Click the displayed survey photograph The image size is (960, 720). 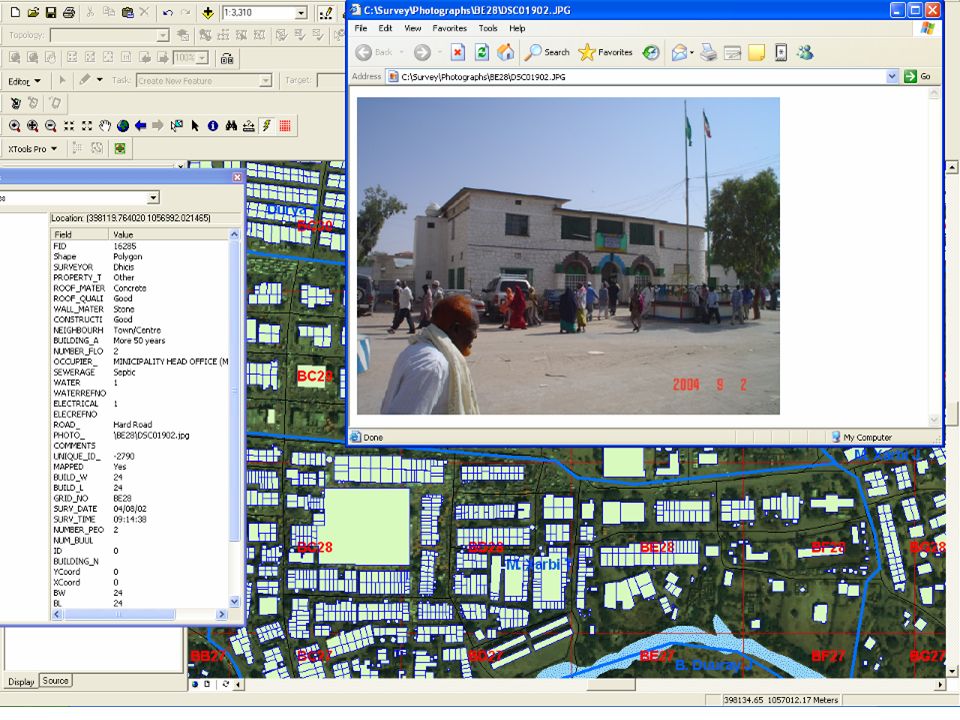[568, 256]
